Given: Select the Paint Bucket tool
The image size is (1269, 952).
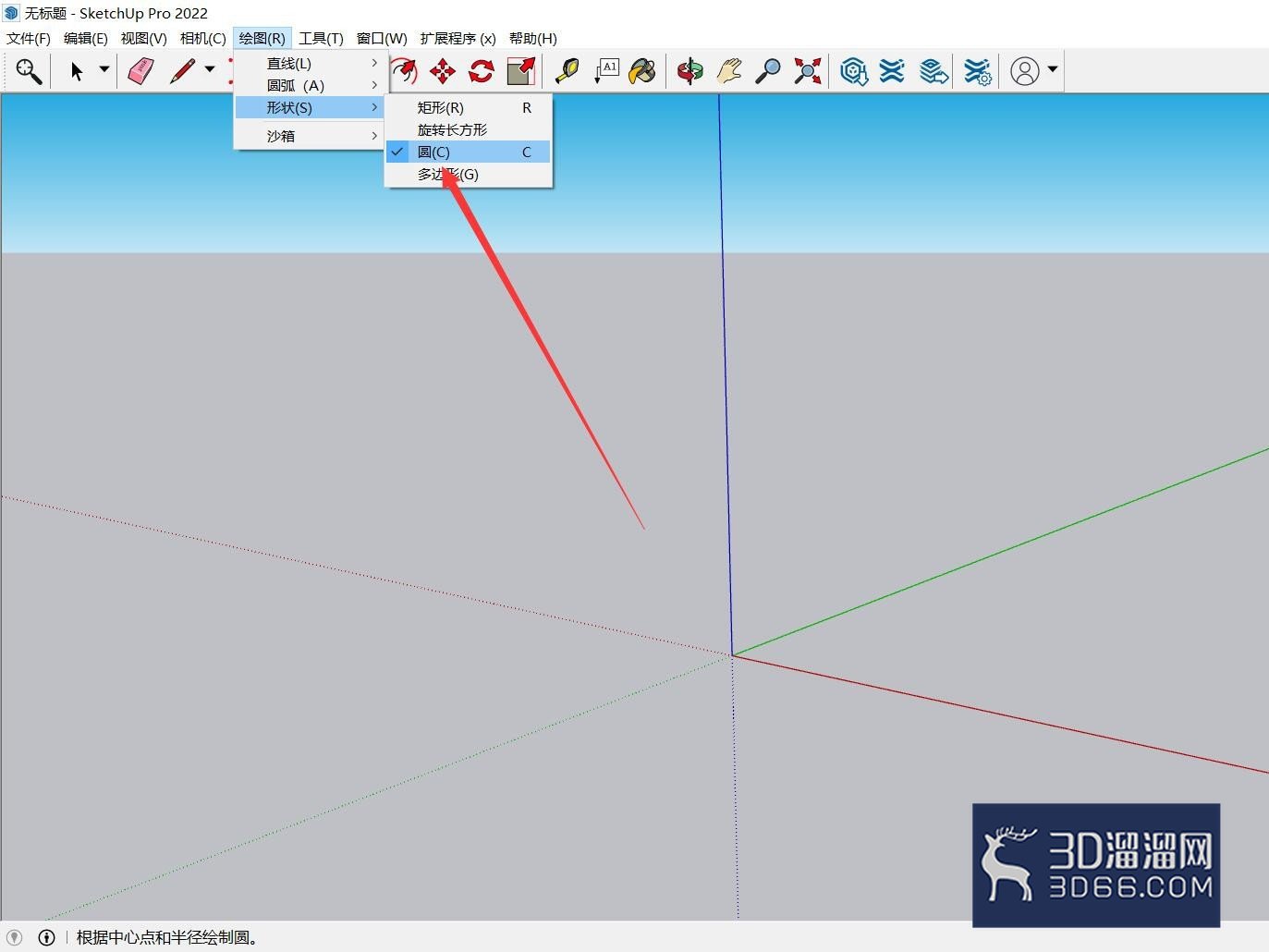Looking at the screenshot, I should coord(642,71).
